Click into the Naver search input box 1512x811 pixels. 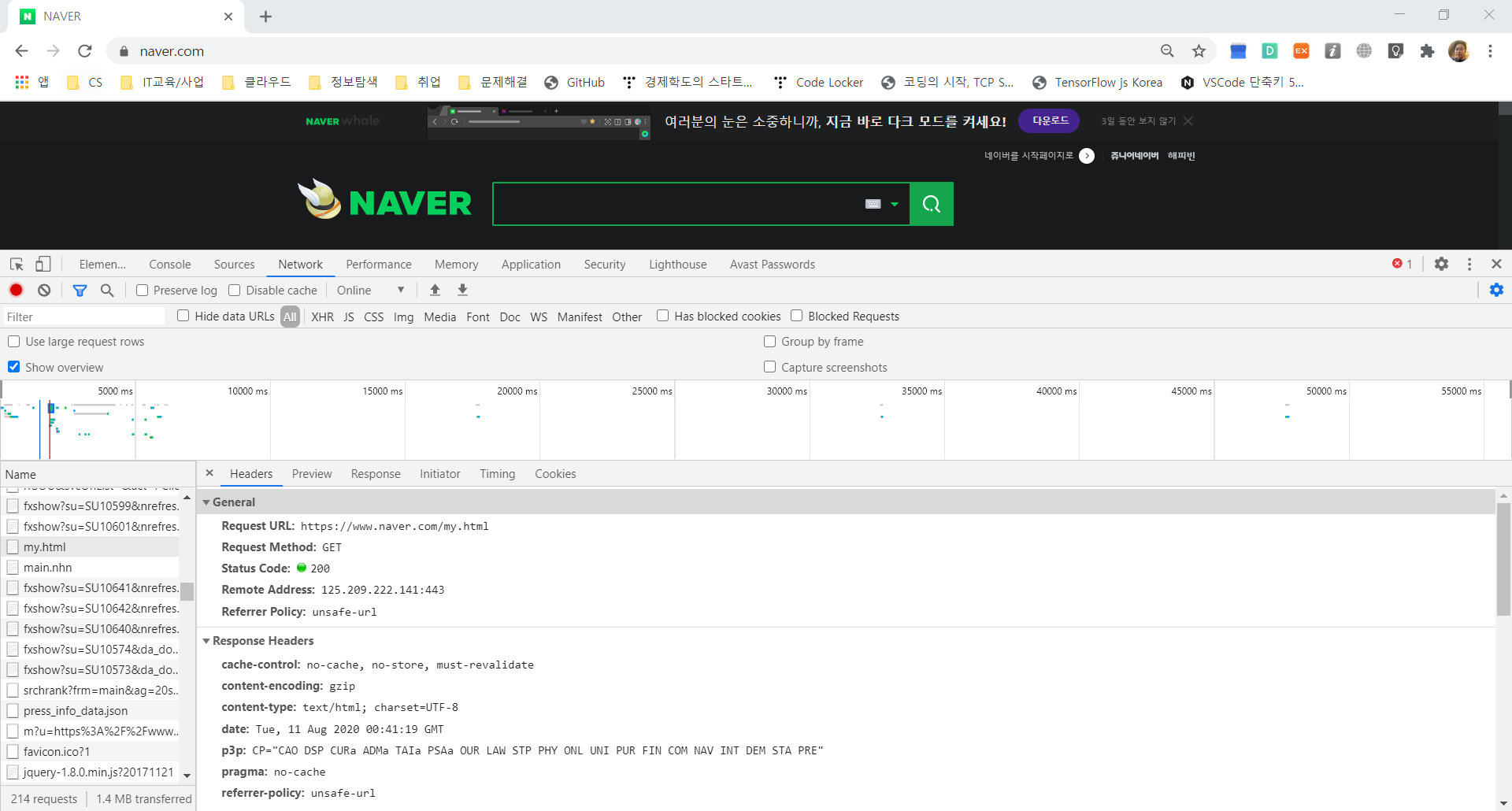coord(677,204)
